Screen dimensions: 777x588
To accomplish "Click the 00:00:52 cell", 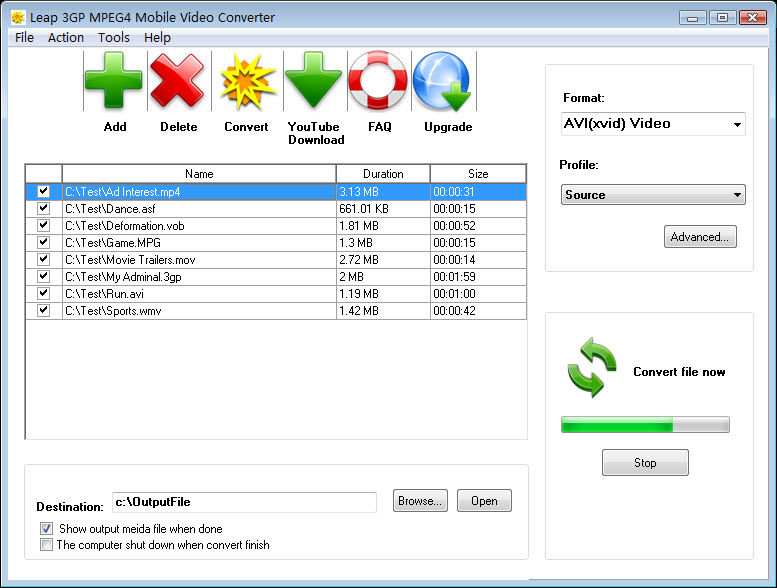I will pos(478,226).
